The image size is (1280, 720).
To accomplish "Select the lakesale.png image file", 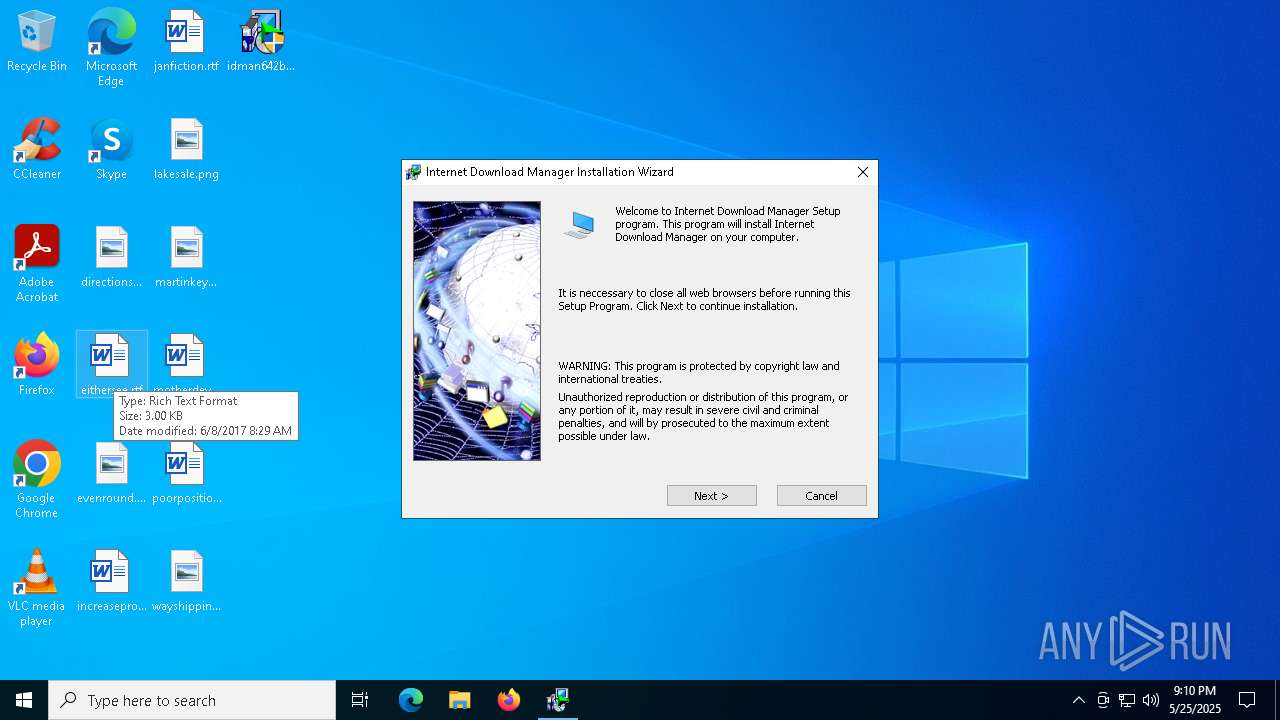I will click(x=186, y=150).
